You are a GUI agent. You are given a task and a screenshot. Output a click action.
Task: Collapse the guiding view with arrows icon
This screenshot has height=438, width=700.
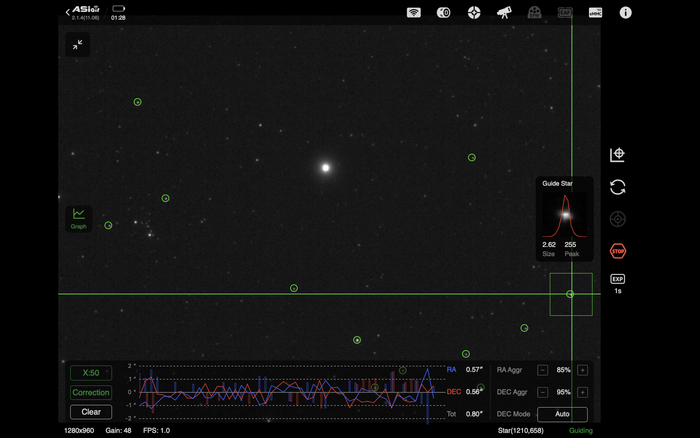(x=78, y=44)
